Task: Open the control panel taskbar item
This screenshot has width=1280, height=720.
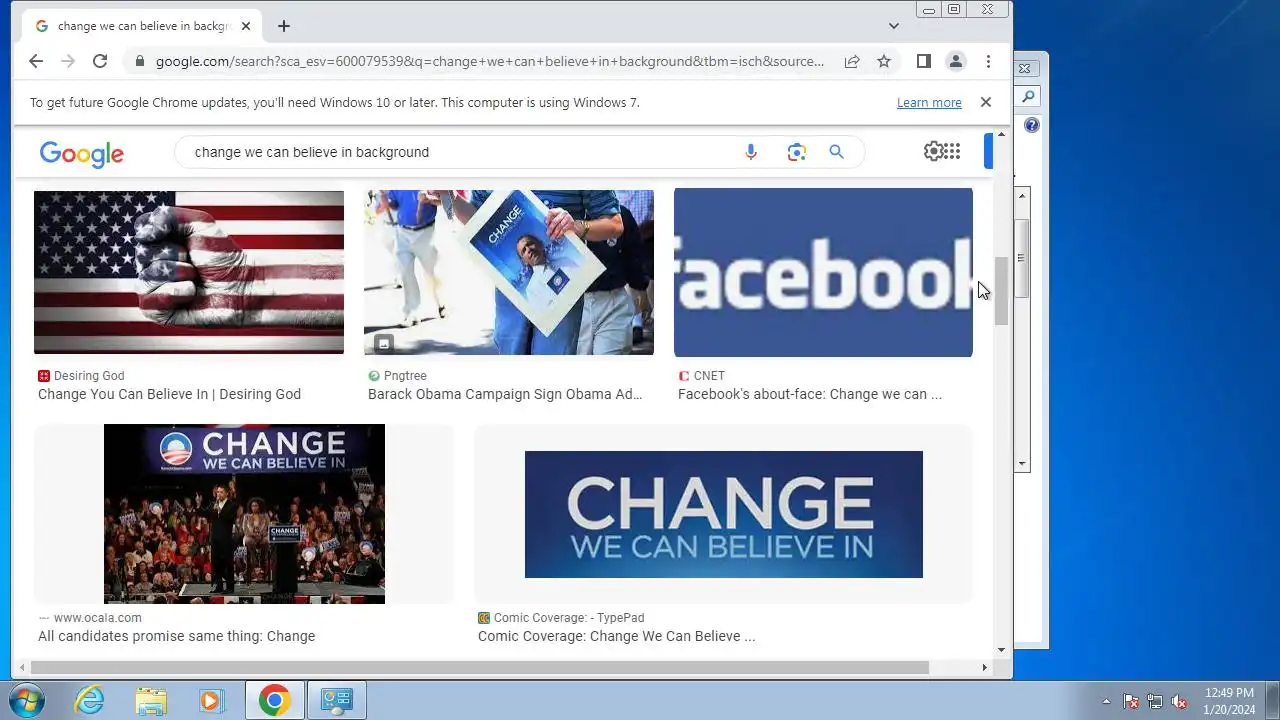Action: click(x=337, y=700)
